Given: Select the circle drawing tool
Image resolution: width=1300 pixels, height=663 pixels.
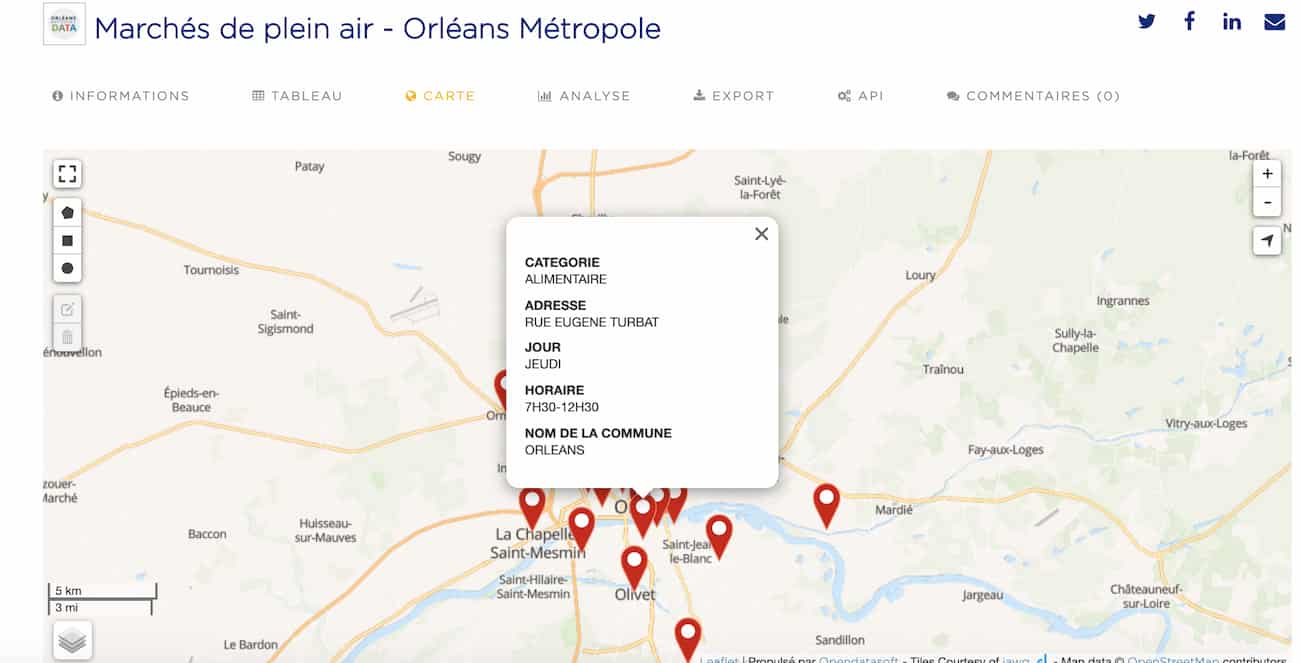Looking at the screenshot, I should click(67, 268).
